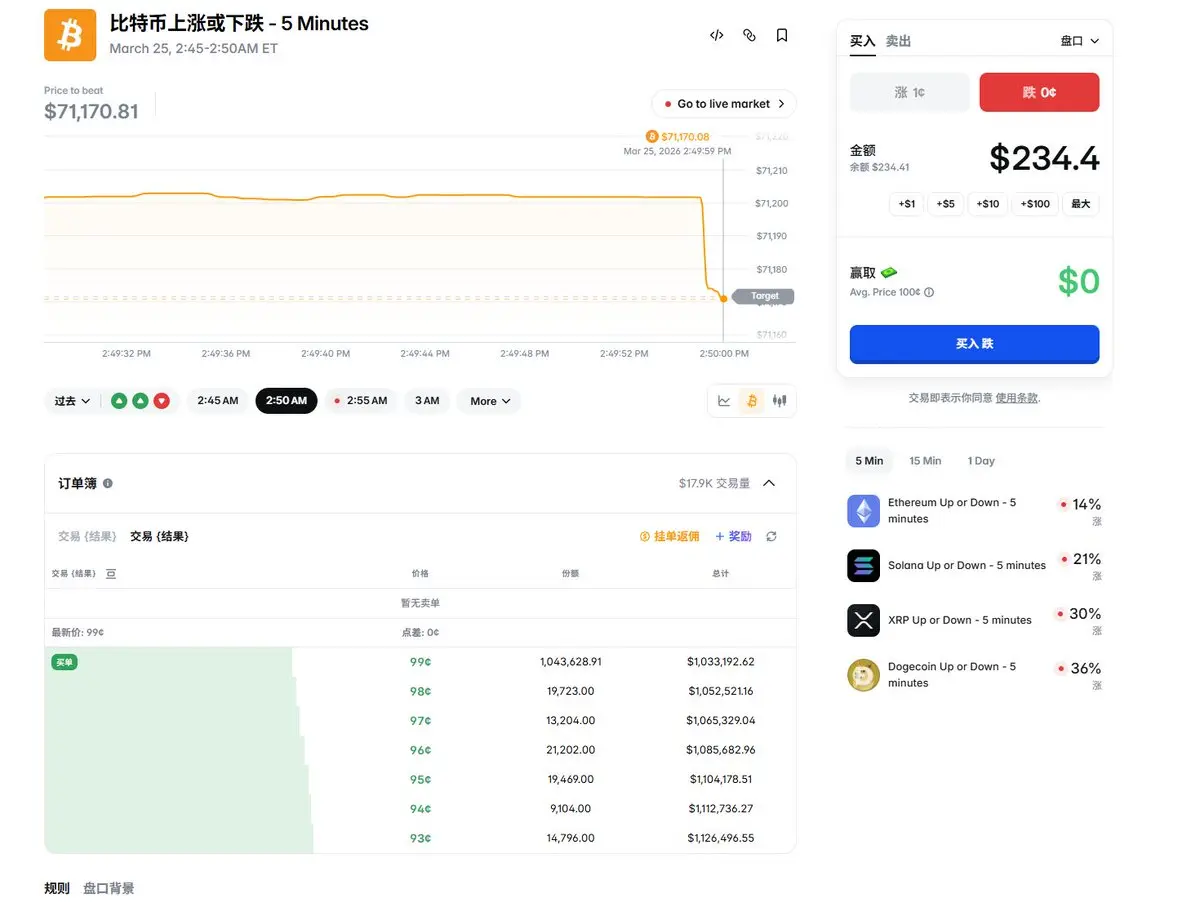Open the embed code icon
This screenshot has width=1200, height=907.
coord(717,35)
